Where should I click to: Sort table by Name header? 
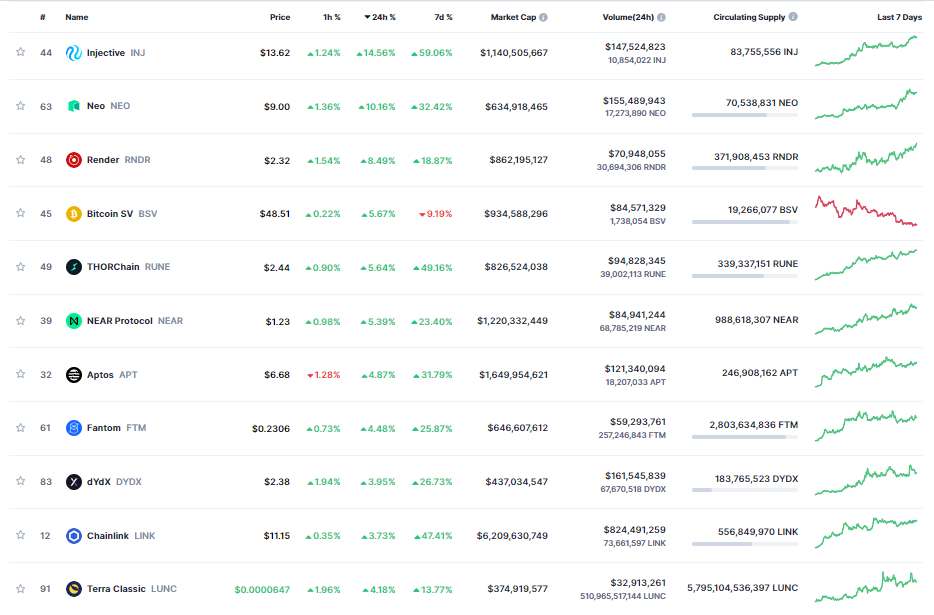(x=77, y=17)
